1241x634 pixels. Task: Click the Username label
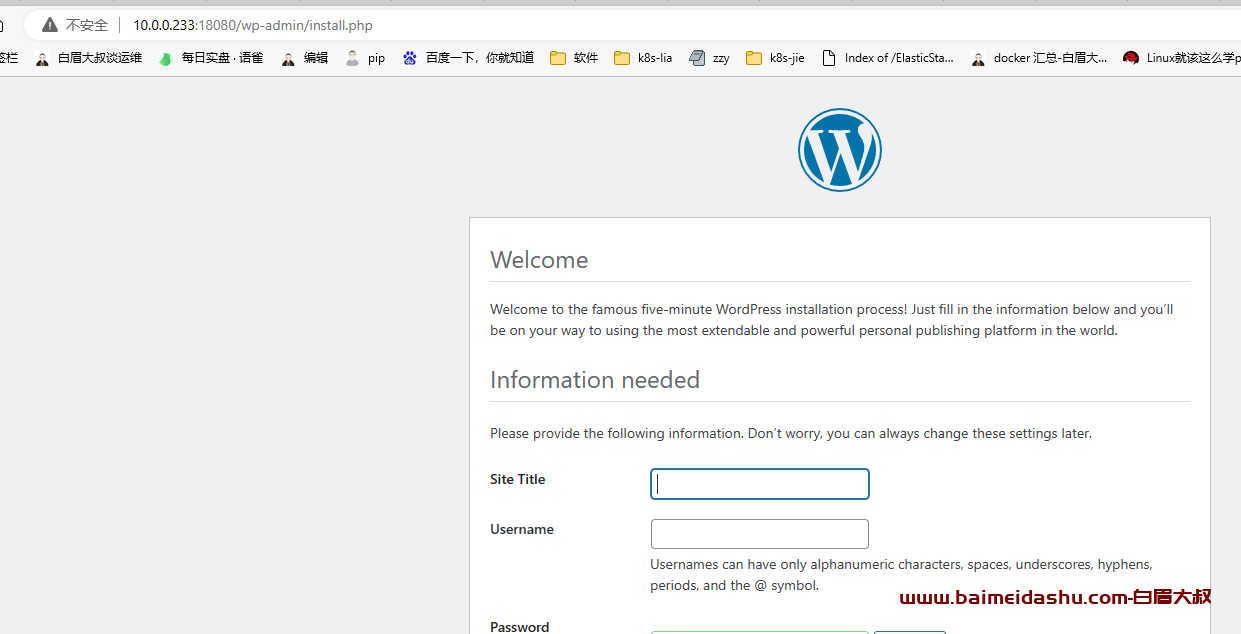[522, 529]
